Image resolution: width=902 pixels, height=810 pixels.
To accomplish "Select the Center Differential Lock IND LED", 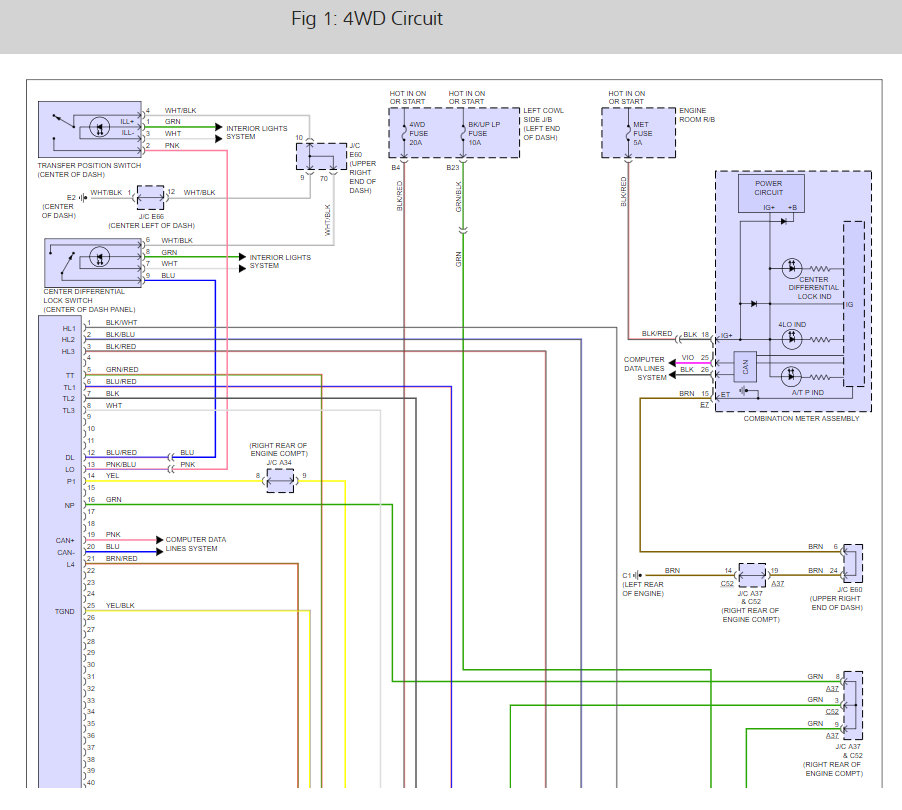I will (x=791, y=268).
